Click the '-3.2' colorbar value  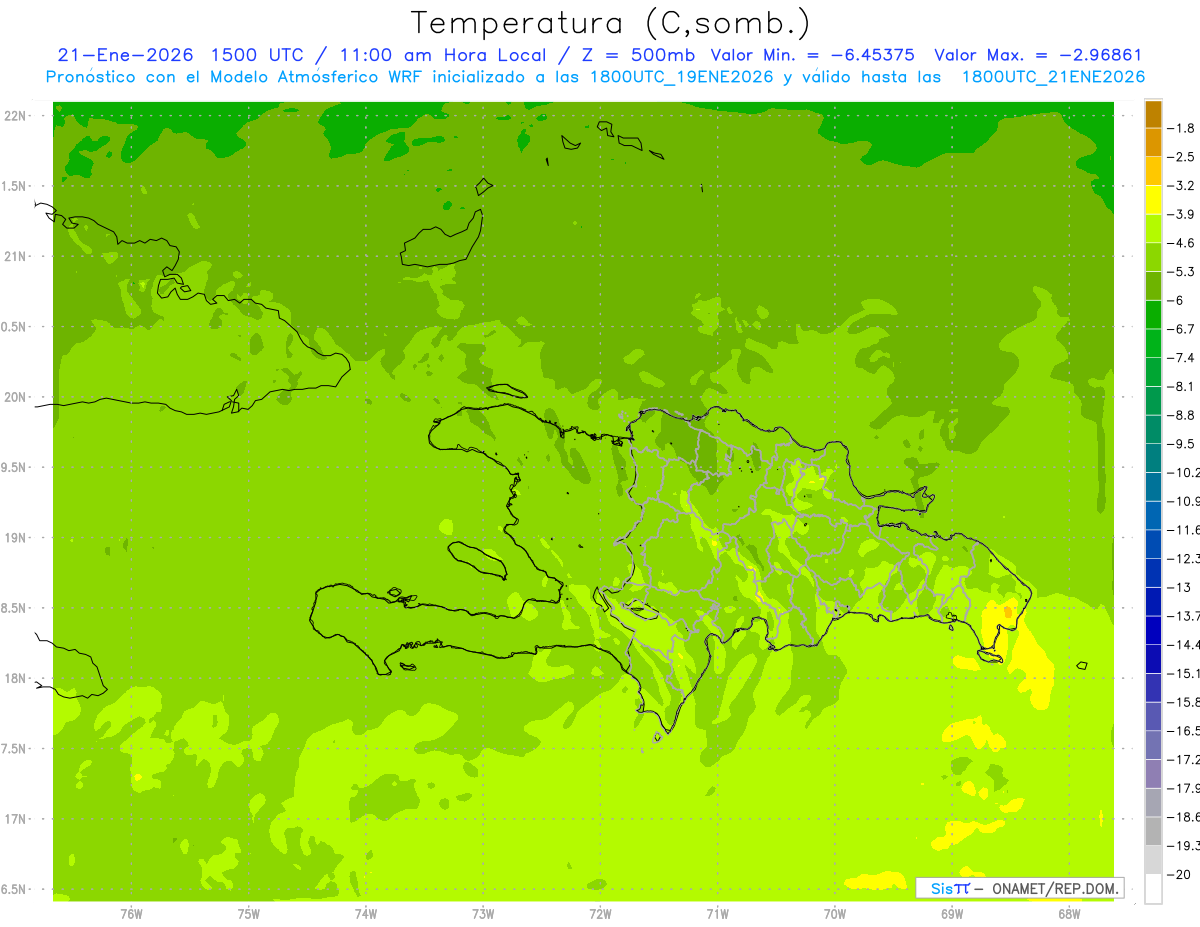click(1183, 185)
